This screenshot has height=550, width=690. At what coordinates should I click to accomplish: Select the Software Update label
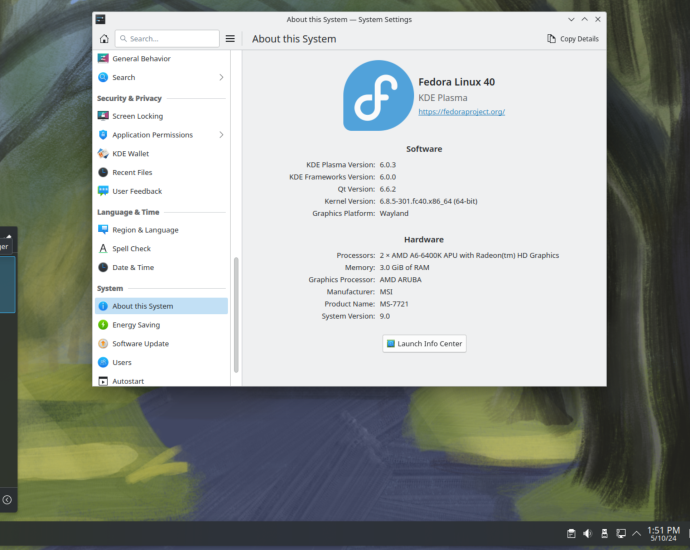point(140,344)
